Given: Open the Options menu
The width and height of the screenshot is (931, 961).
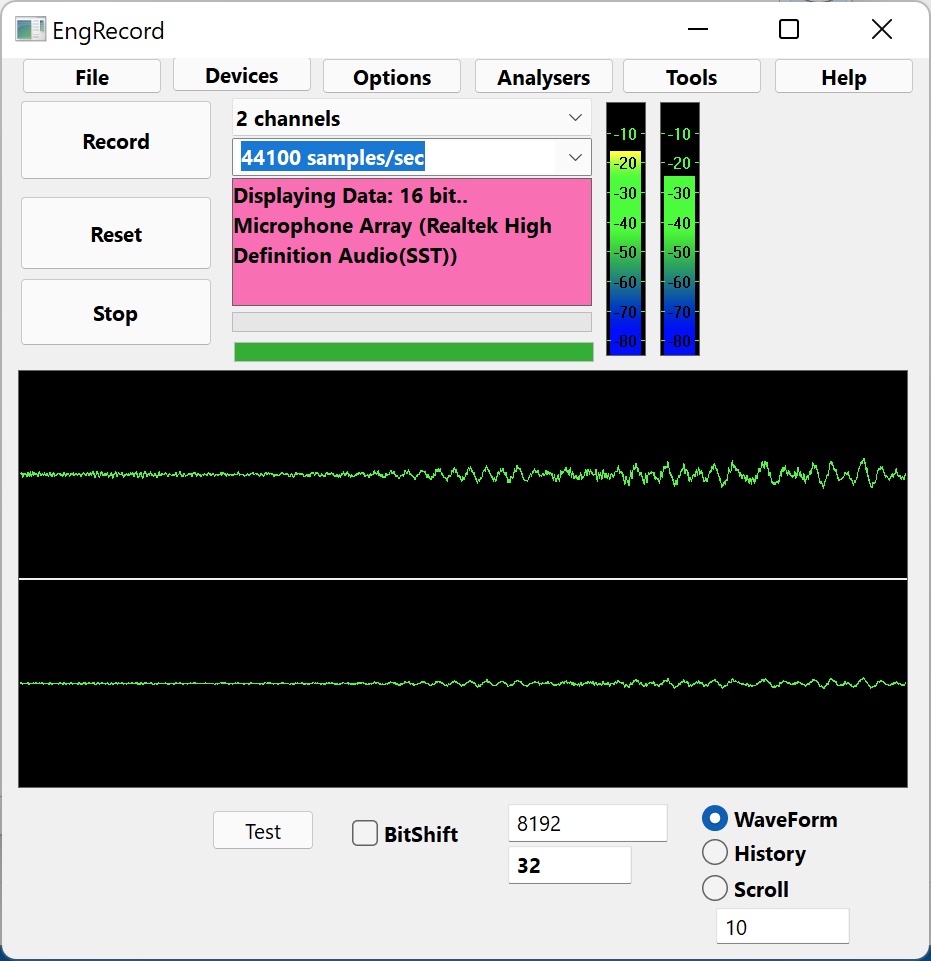Looking at the screenshot, I should click(x=392, y=77).
